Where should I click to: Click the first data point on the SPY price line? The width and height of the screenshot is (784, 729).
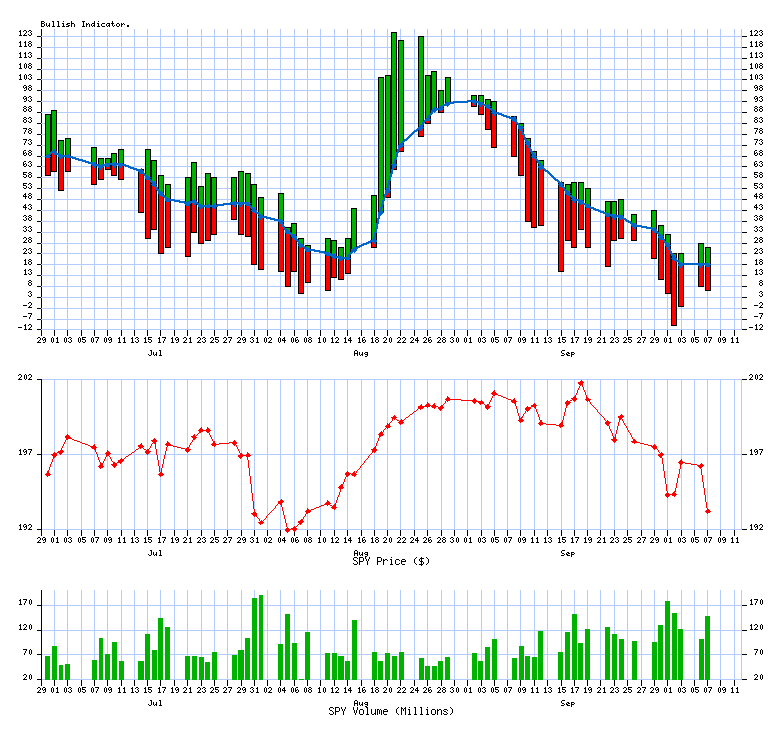pyautogui.click(x=48, y=473)
